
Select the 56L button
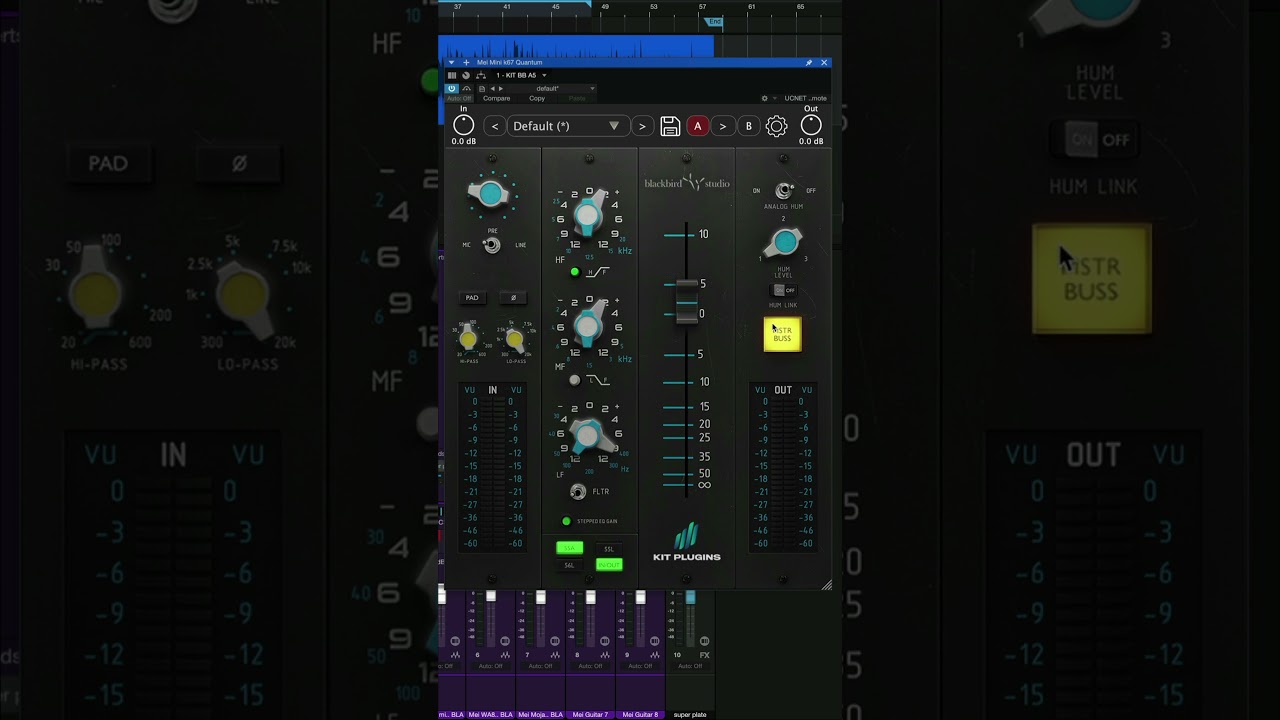click(x=569, y=565)
